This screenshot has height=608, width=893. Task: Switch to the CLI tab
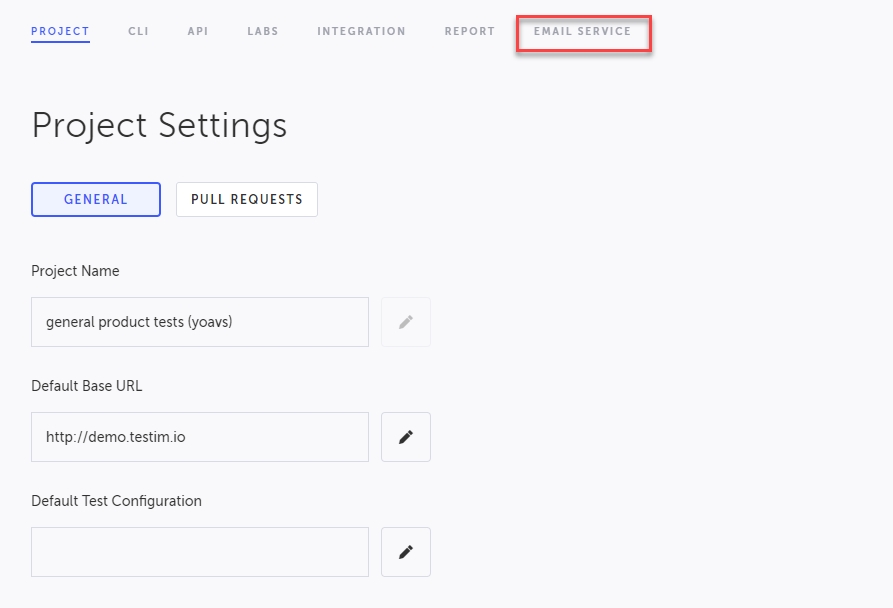(x=138, y=31)
